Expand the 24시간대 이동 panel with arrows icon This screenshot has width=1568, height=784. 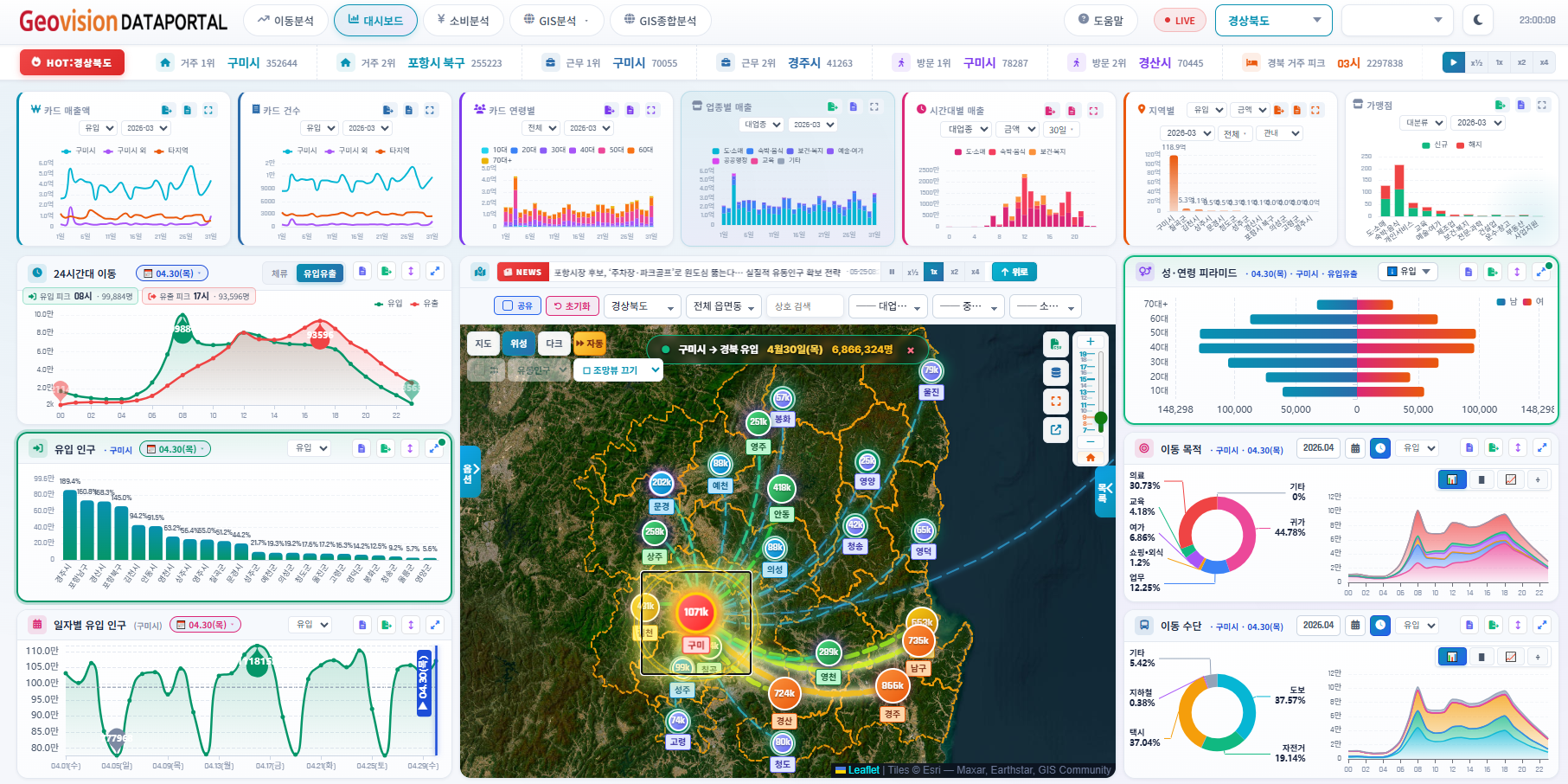click(x=435, y=272)
